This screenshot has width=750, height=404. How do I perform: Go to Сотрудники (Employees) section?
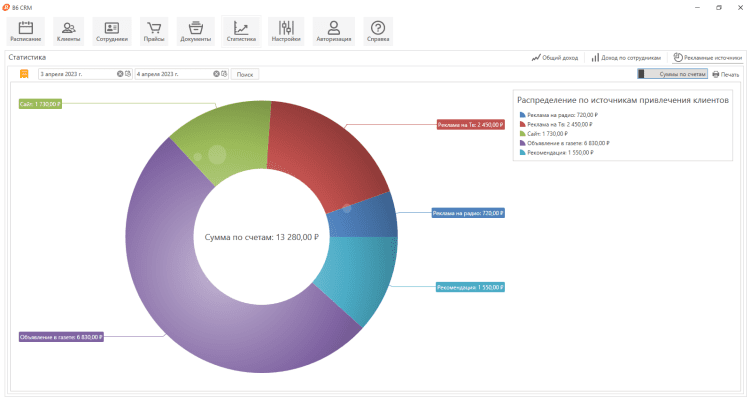click(x=112, y=31)
